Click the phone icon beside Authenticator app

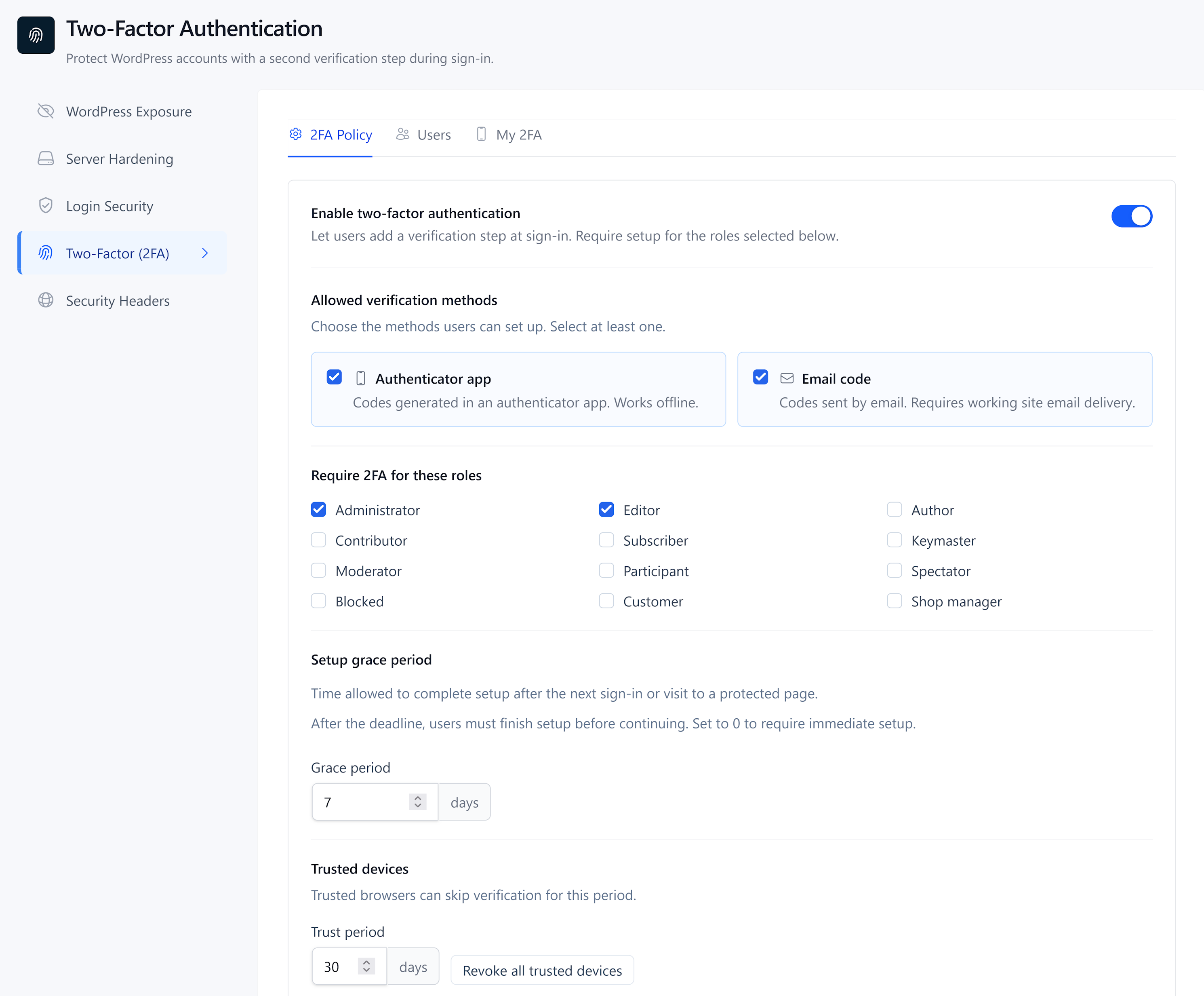[x=361, y=378]
